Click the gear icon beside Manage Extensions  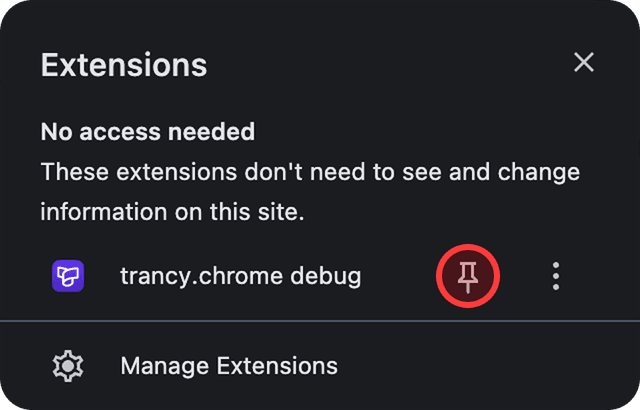(68, 366)
